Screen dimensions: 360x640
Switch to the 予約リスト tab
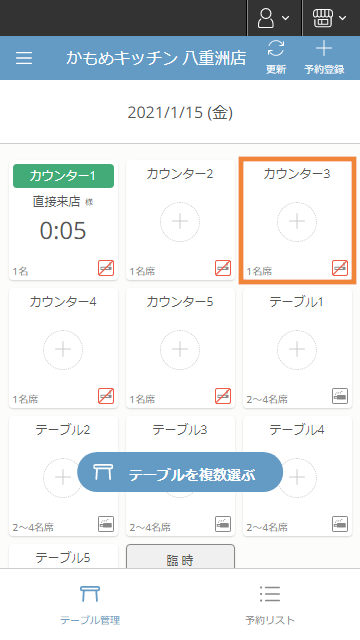(x=270, y=605)
